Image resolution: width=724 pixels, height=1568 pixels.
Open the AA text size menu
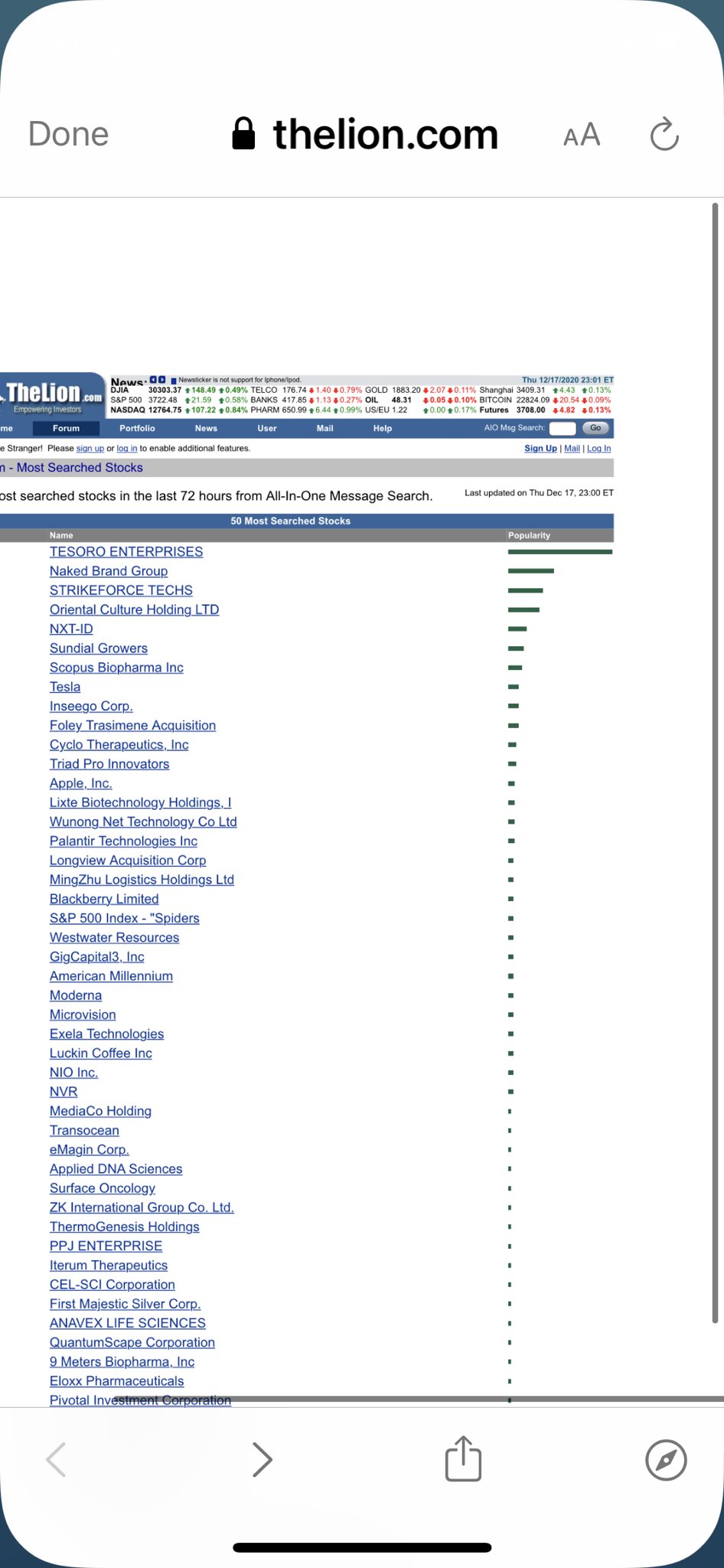(x=582, y=136)
